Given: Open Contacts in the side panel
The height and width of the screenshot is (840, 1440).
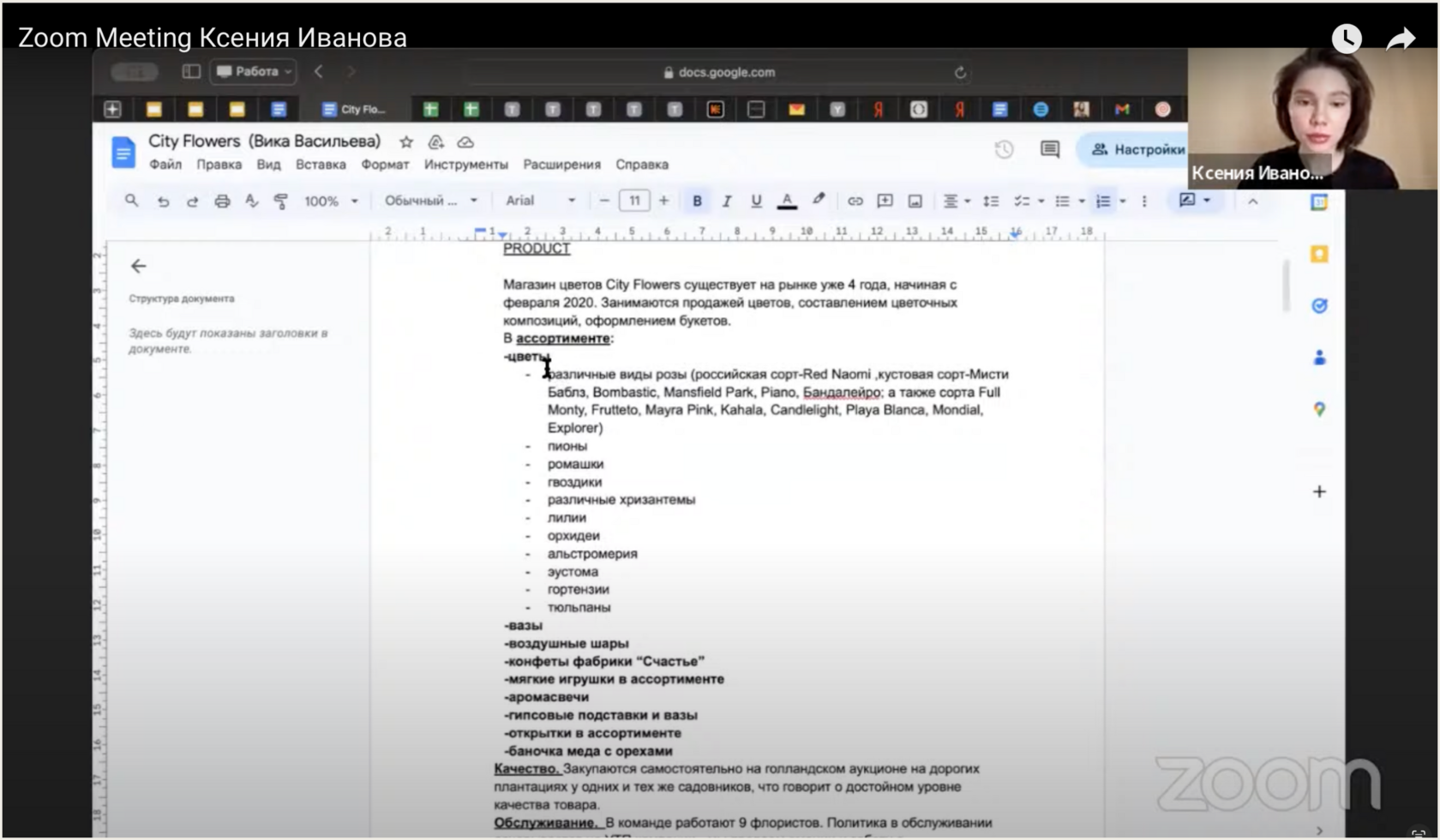Looking at the screenshot, I should click(1319, 357).
